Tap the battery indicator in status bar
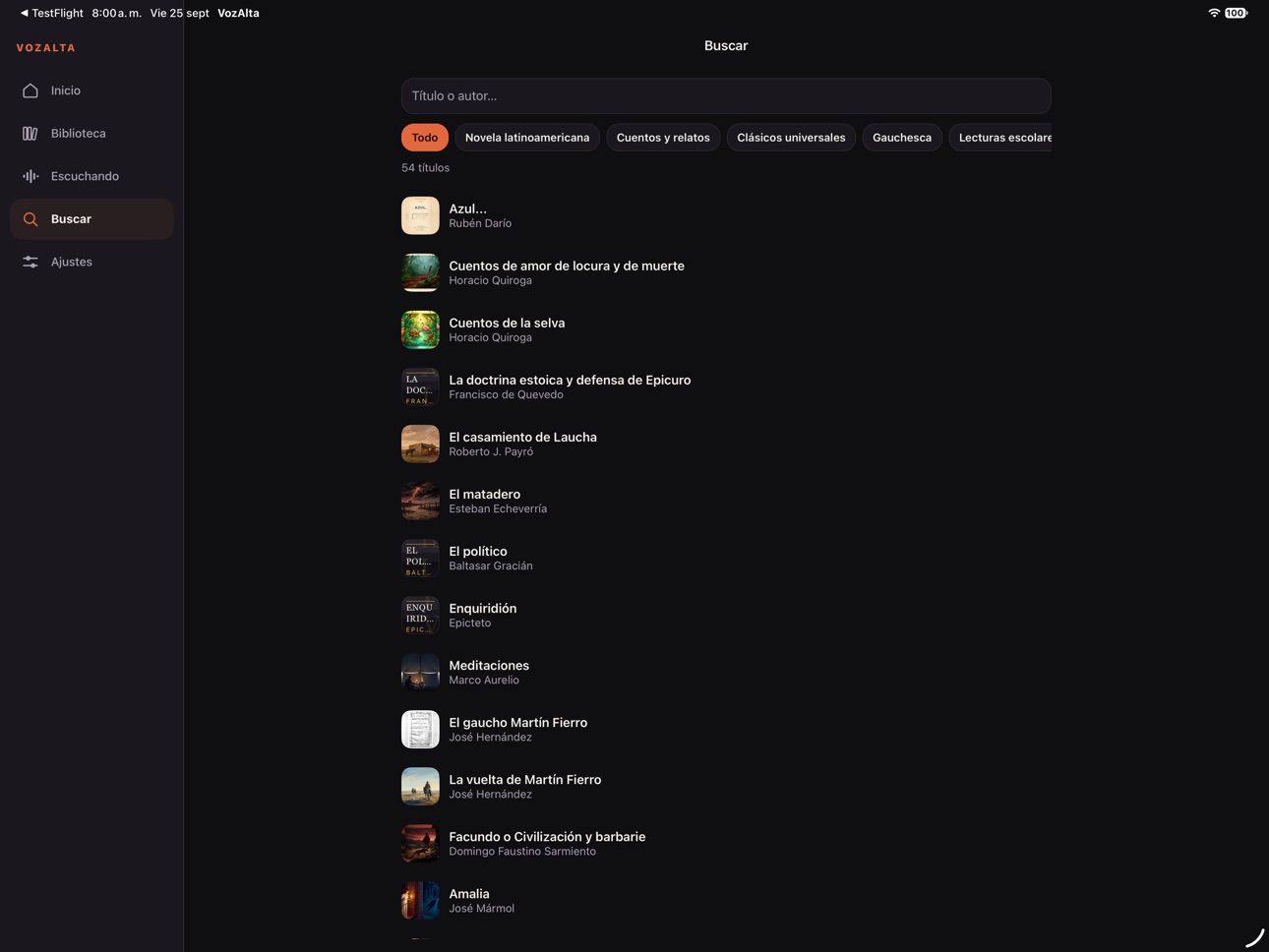1269x952 pixels. (1236, 13)
